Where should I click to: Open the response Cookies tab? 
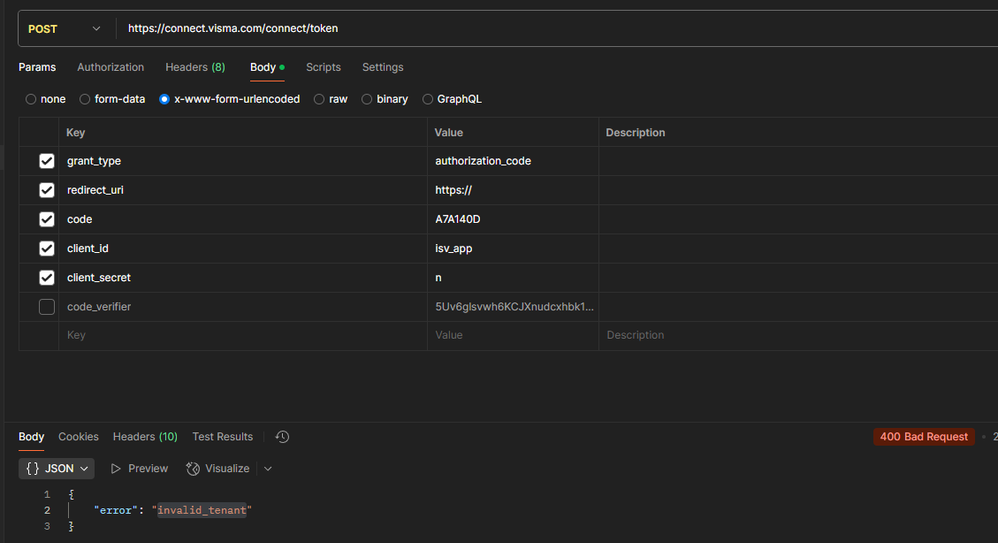coord(78,437)
